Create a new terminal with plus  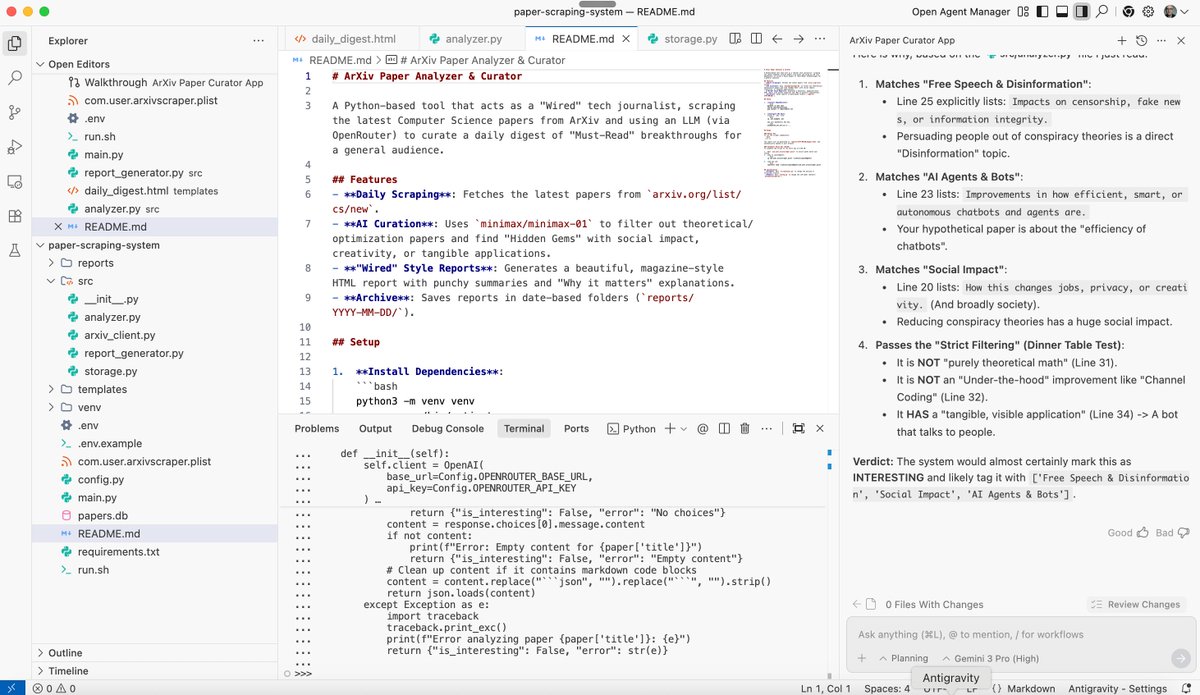tap(669, 428)
